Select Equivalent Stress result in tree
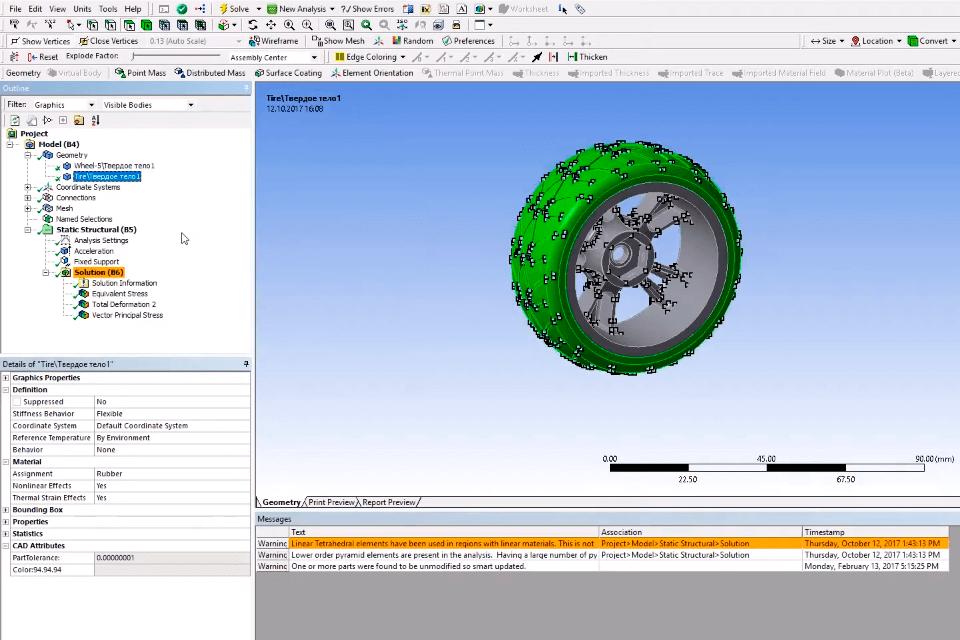 coord(119,294)
